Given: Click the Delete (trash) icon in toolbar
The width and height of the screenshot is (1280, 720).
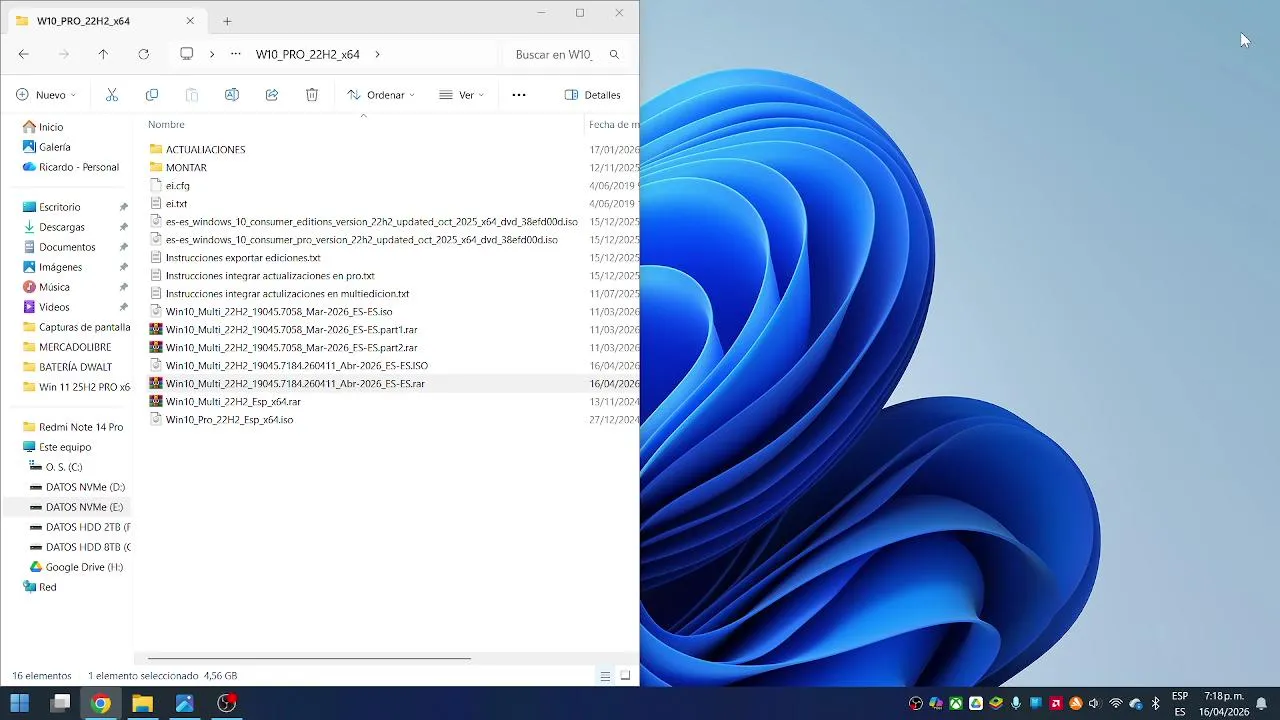Looking at the screenshot, I should 312,95.
